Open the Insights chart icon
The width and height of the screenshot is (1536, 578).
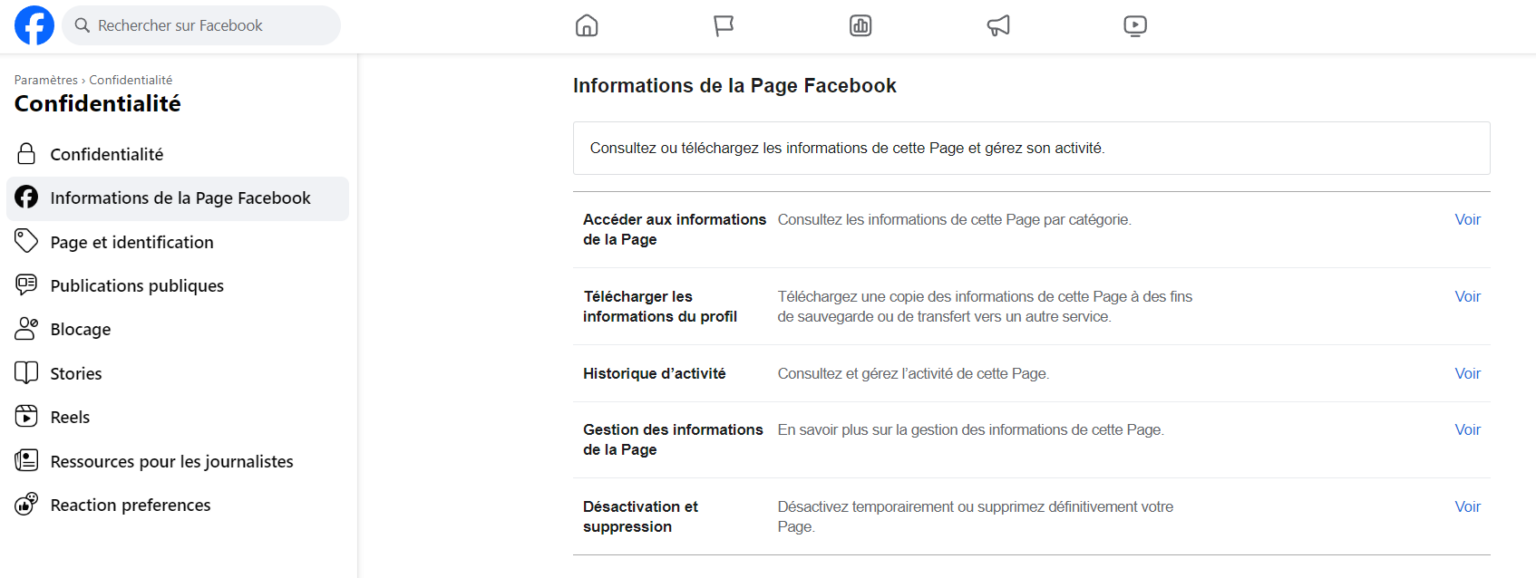click(x=861, y=26)
